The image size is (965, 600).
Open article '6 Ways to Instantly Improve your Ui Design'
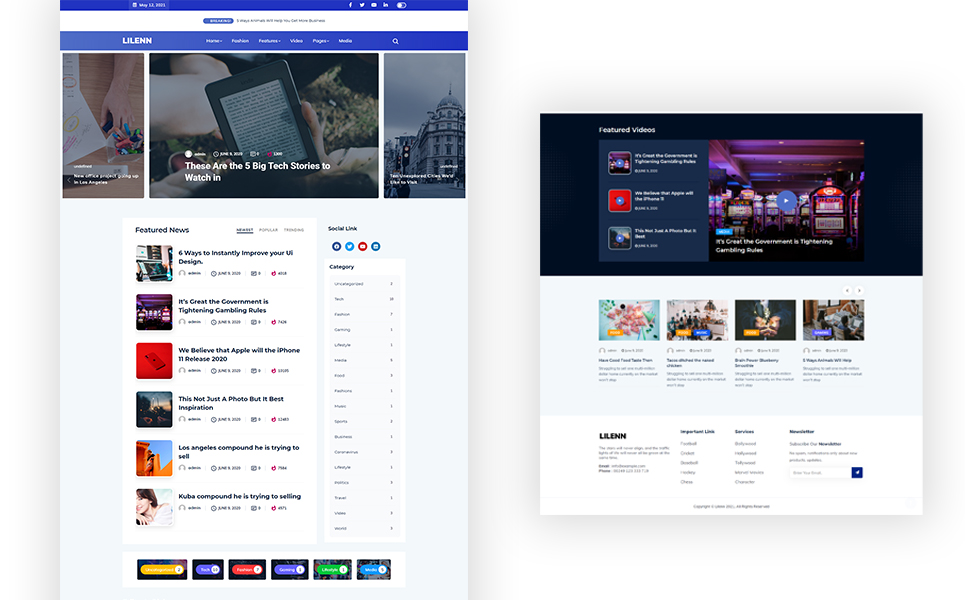[x=237, y=257]
